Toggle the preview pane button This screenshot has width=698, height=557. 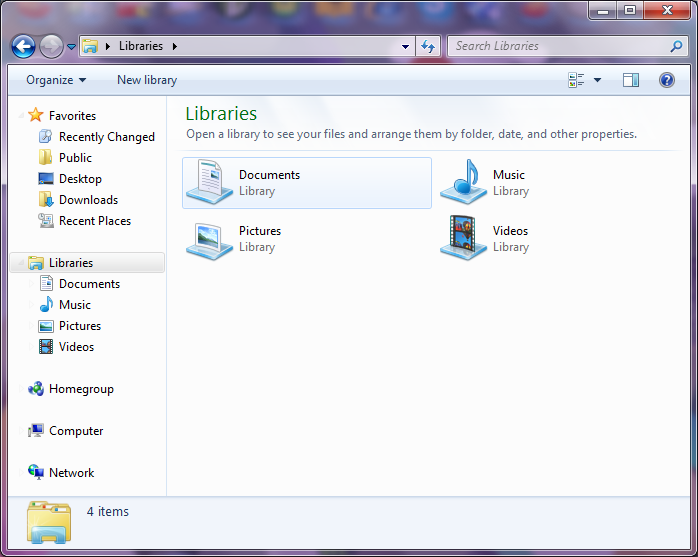point(631,80)
